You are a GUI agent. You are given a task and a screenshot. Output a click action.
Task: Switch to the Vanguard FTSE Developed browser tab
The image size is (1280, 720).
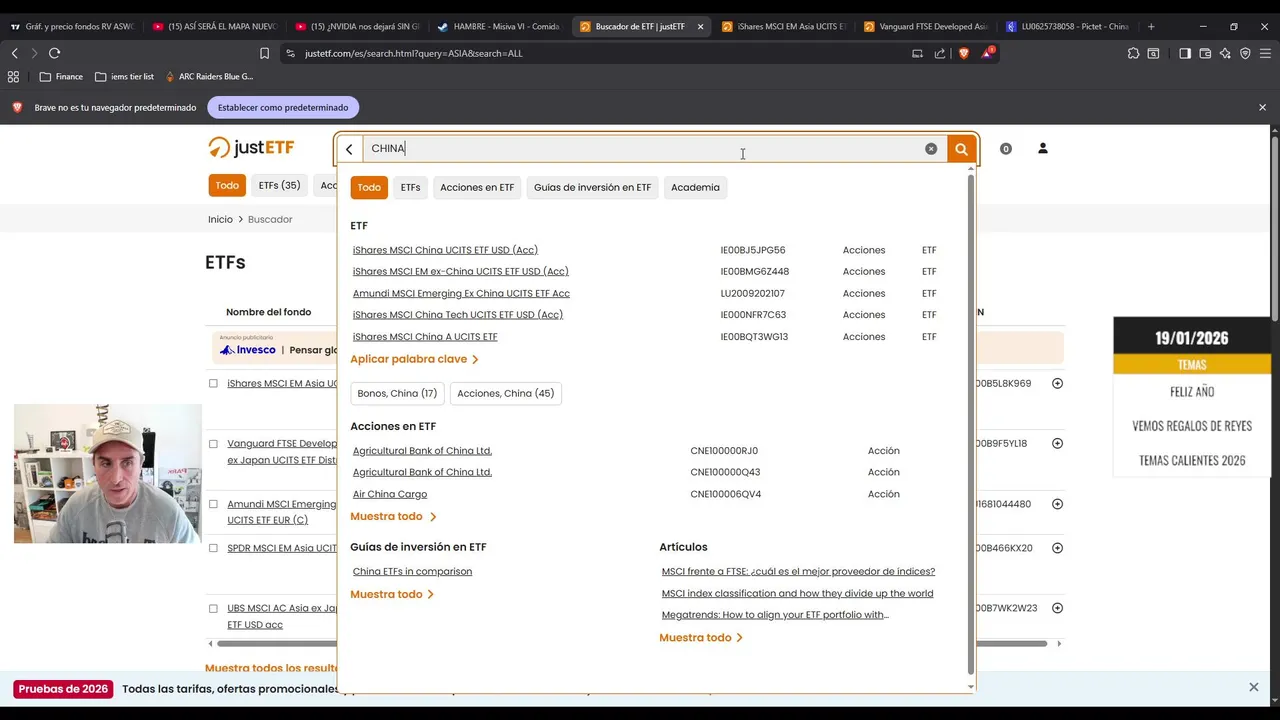926,26
